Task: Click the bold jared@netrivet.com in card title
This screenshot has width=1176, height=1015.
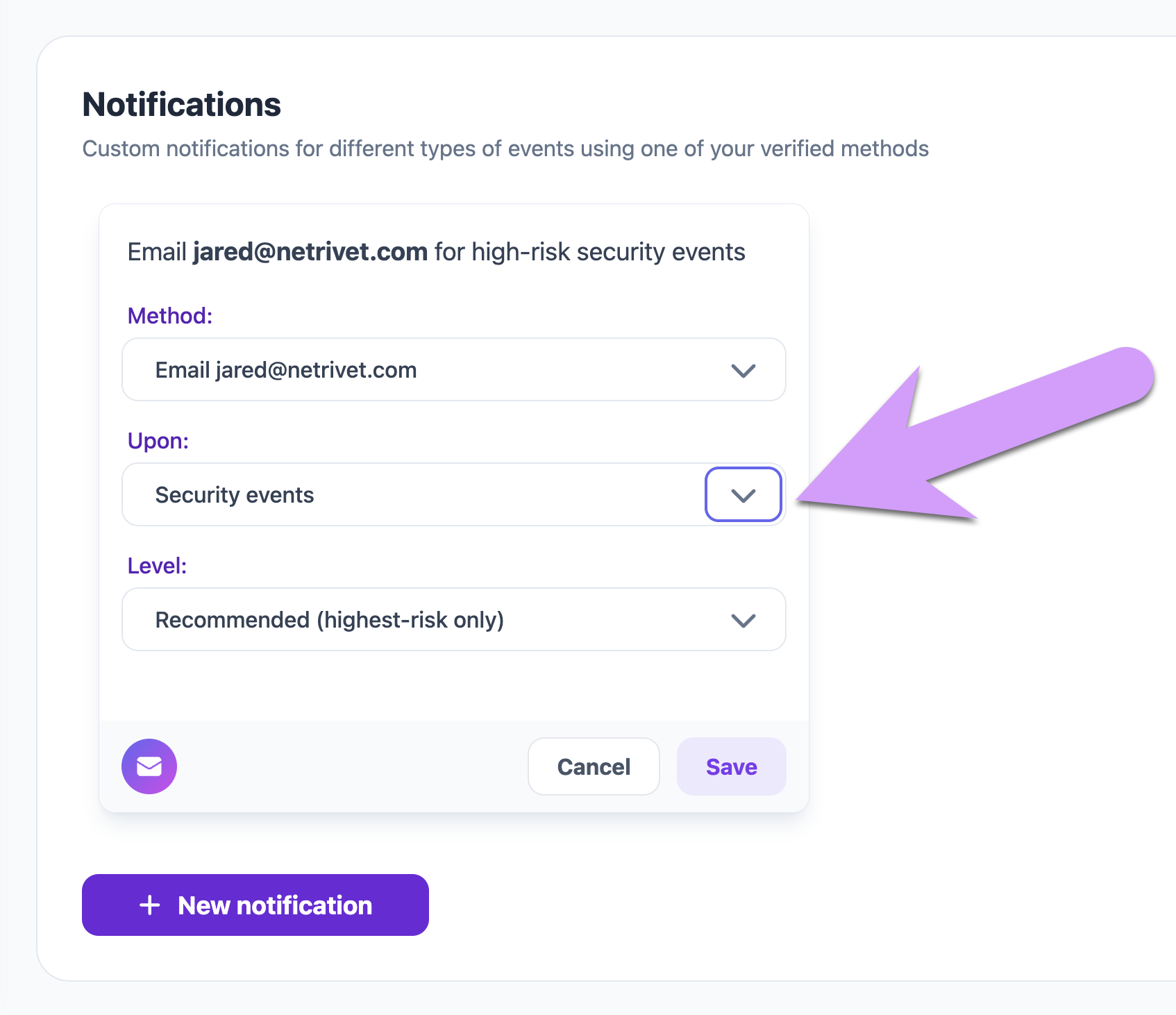Action: (310, 252)
